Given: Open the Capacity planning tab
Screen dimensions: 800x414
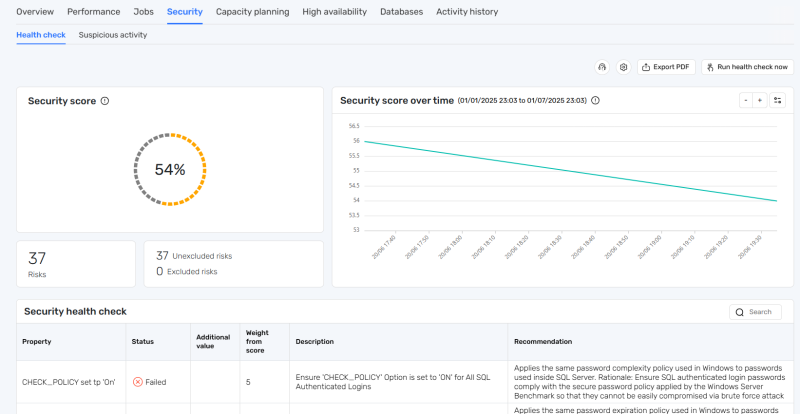Looking at the screenshot, I should (252, 12).
